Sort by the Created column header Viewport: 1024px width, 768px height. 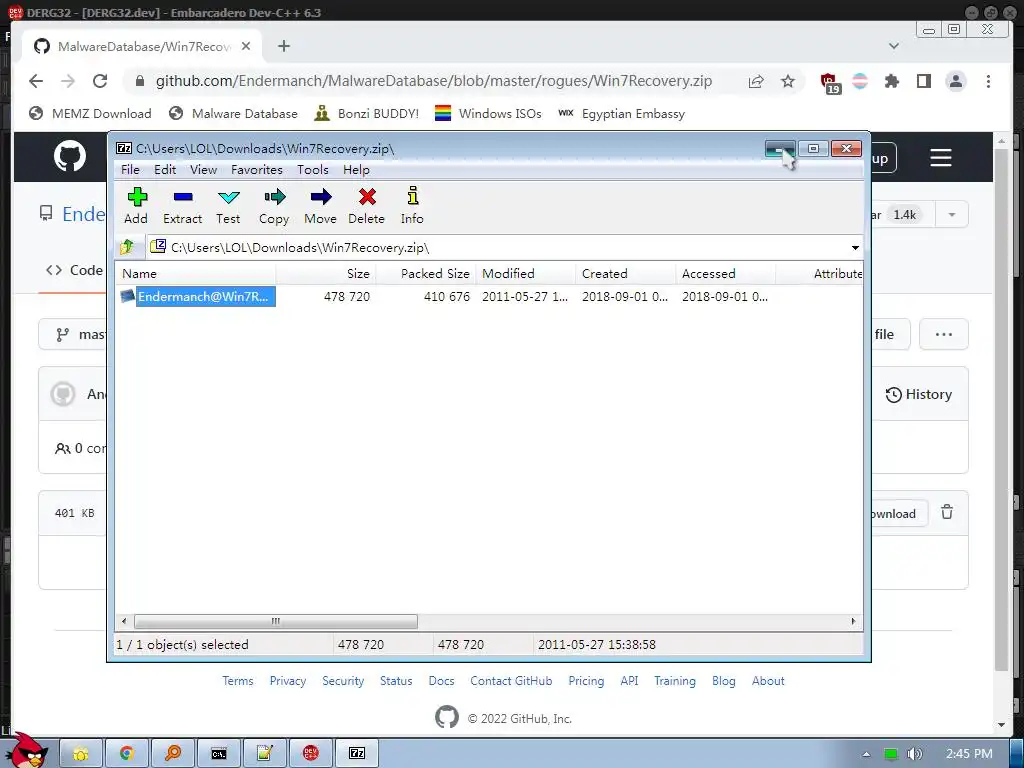click(x=626, y=274)
